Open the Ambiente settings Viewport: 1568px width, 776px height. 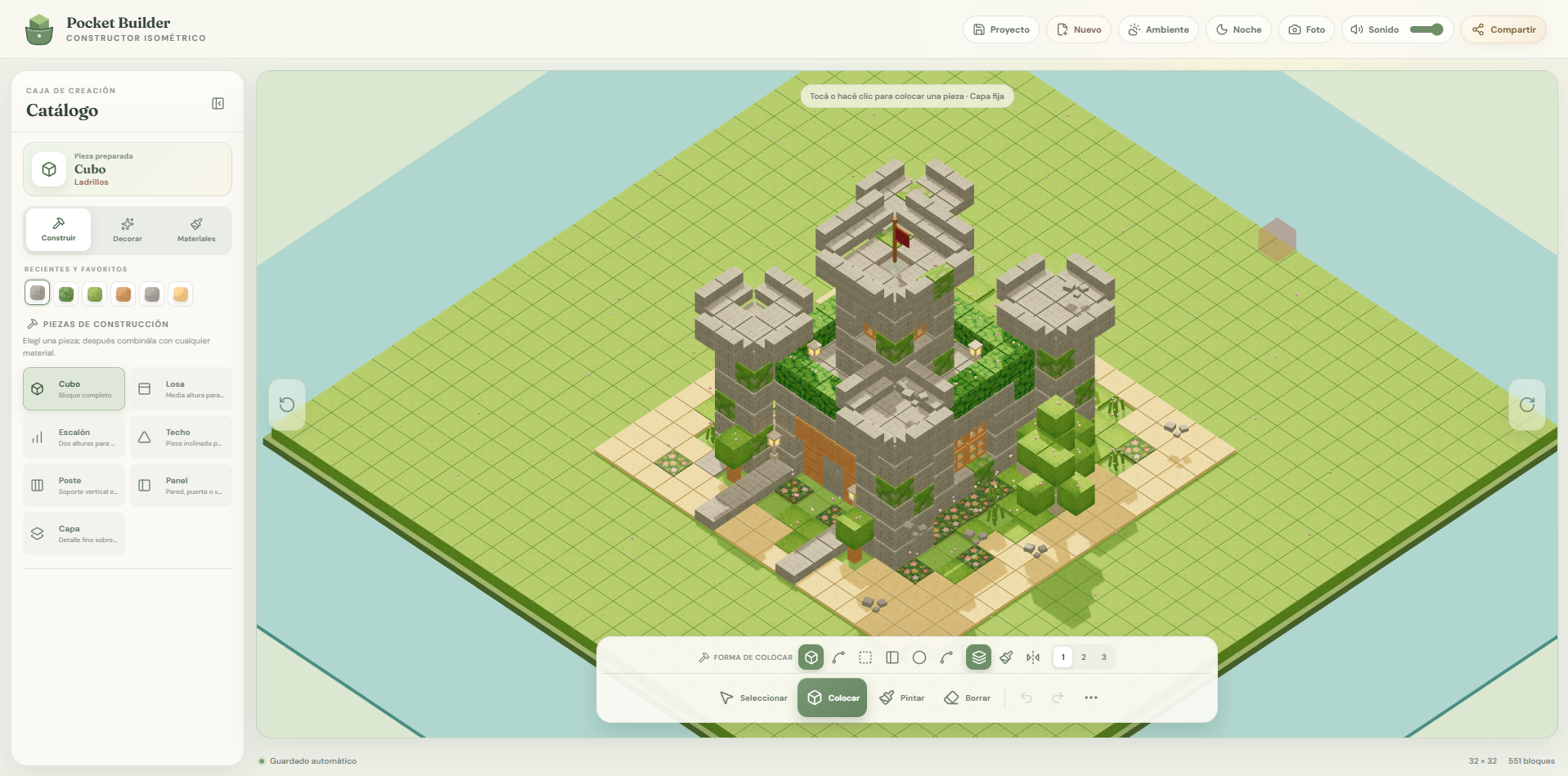point(1158,29)
